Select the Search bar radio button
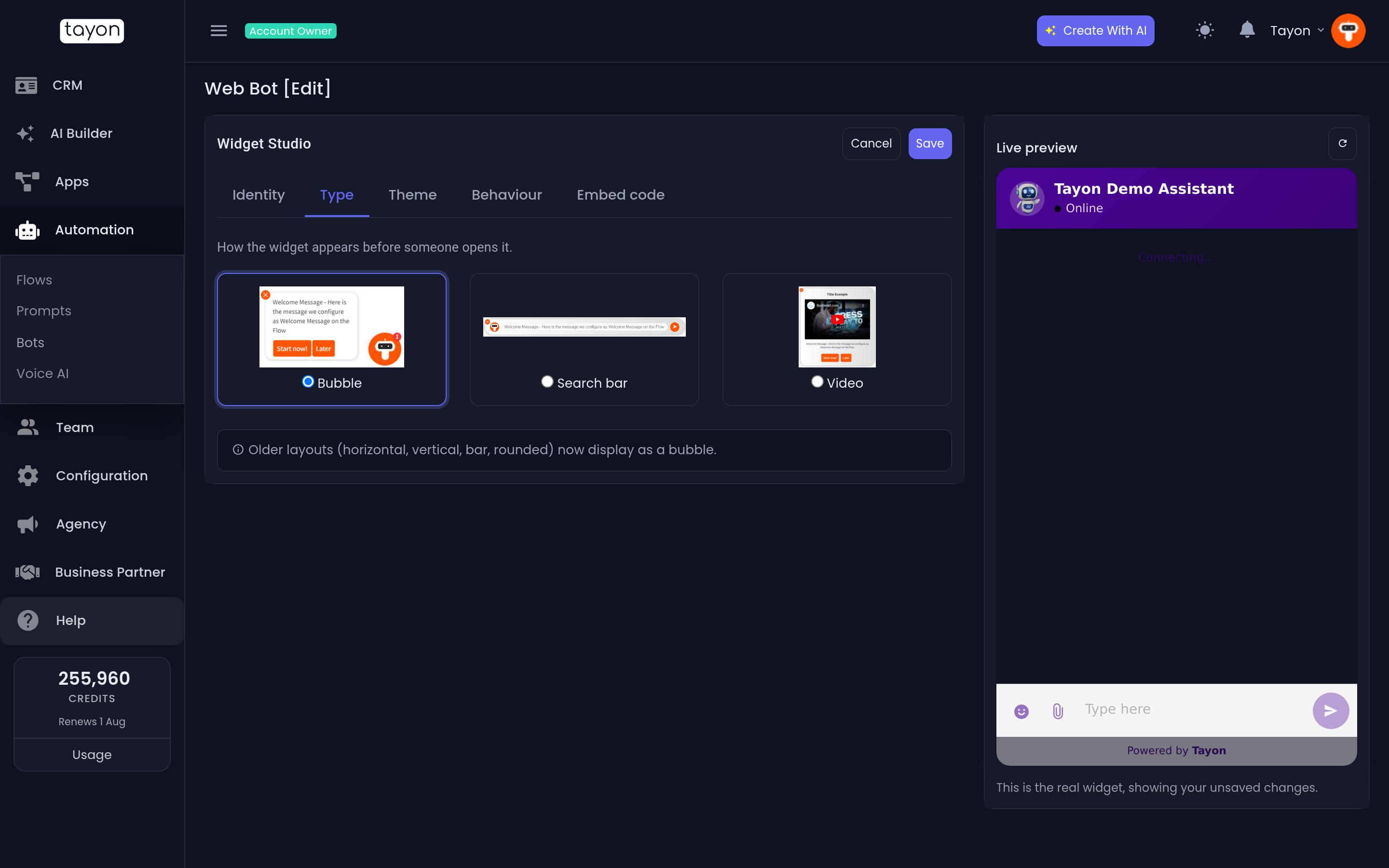Screen dimensions: 1389x868 [547, 382]
